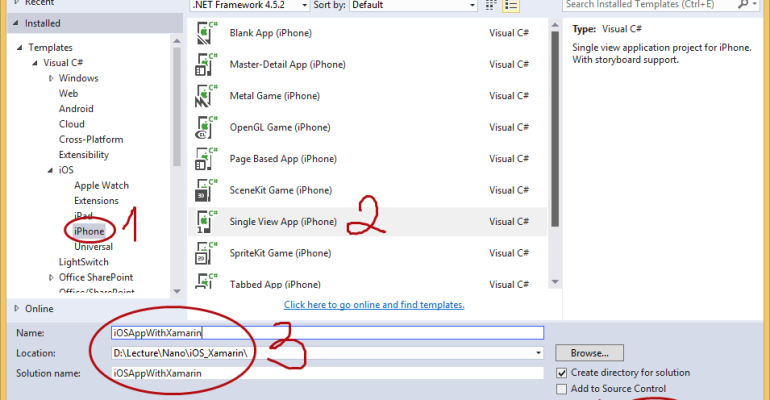The image size is (770, 400).
Task: Collapse the Installed section
Action: (16, 23)
